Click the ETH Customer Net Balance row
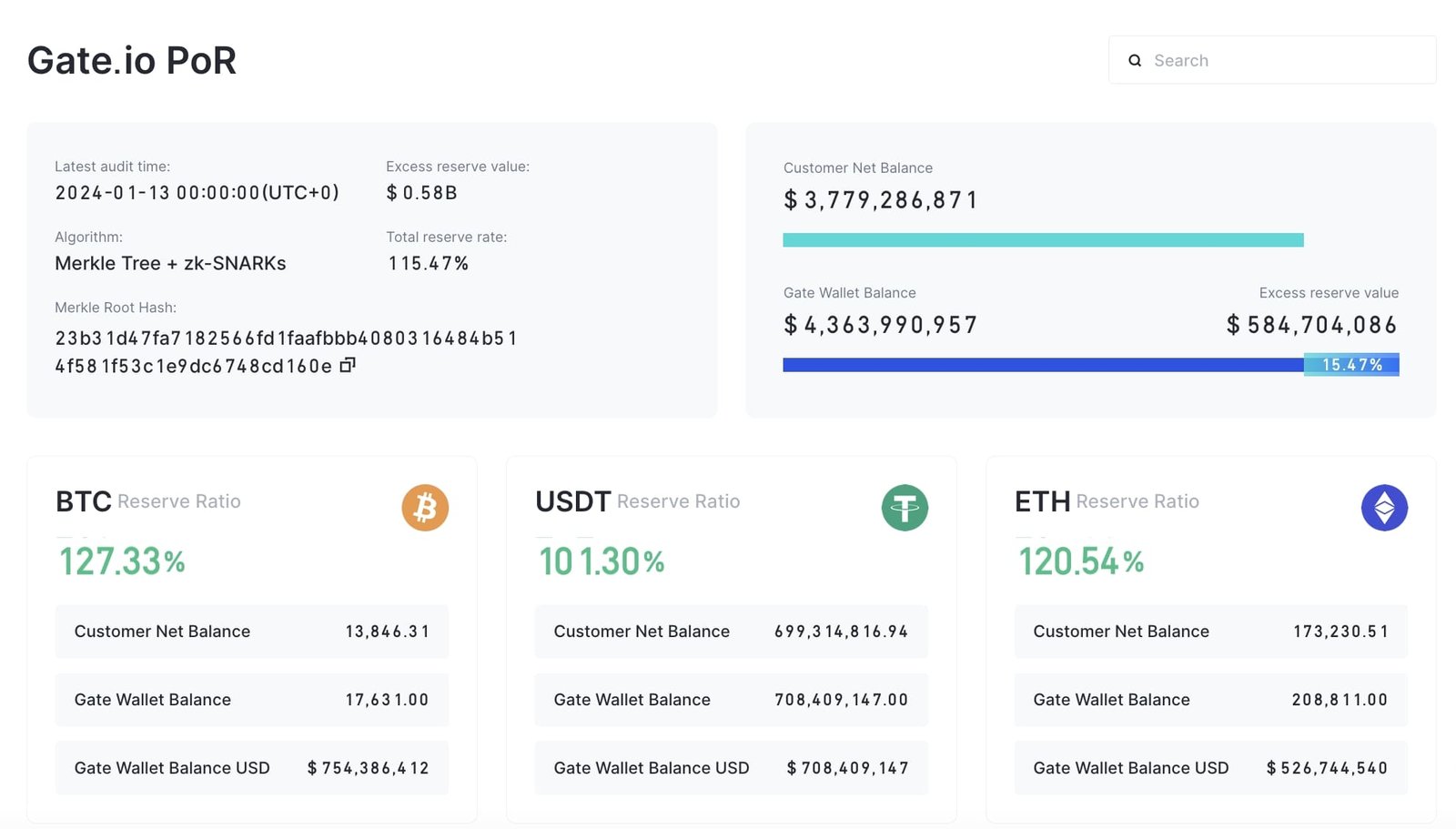The height and width of the screenshot is (829, 1456). 1210,632
